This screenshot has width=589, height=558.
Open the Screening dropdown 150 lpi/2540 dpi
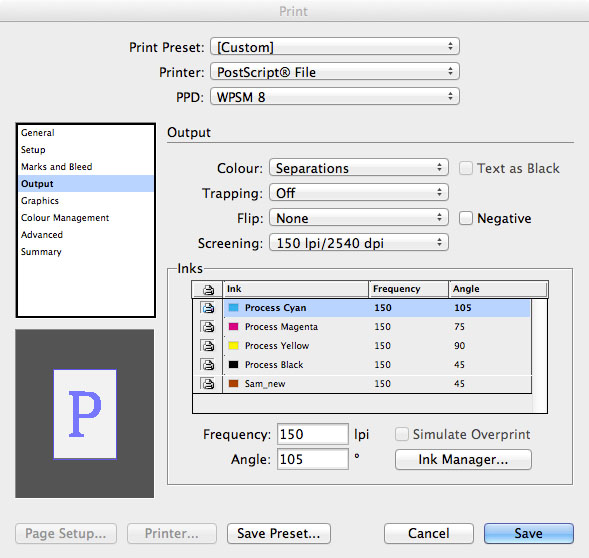(x=359, y=243)
